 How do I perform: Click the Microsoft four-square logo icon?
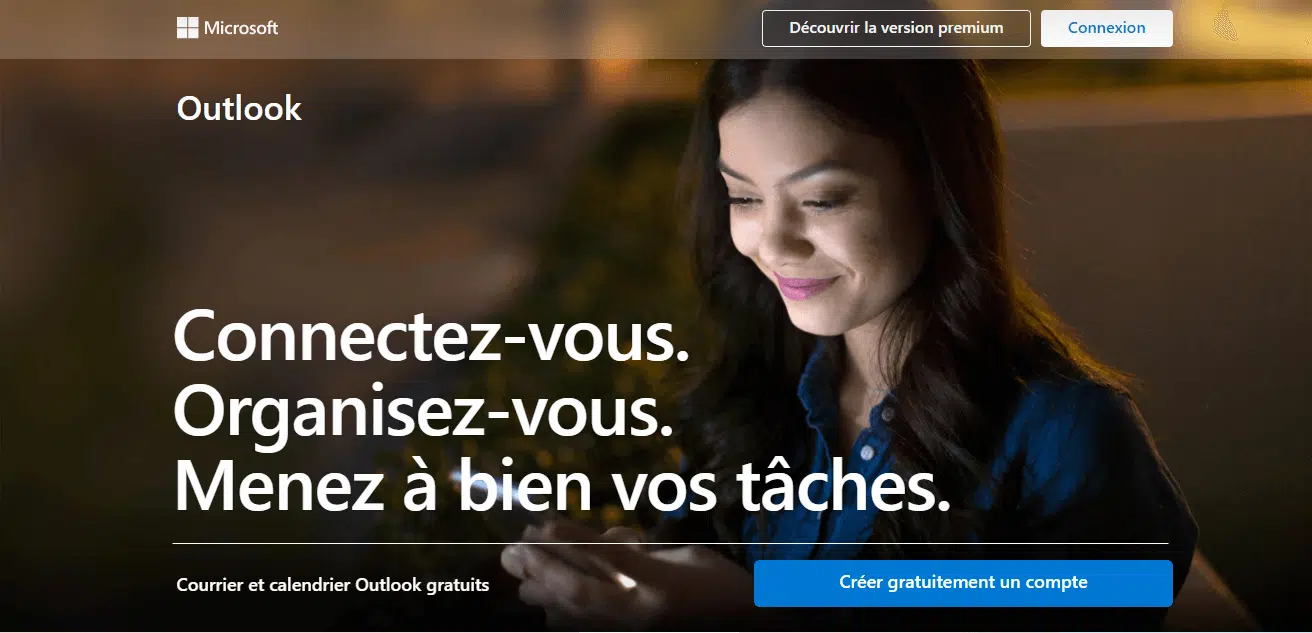[x=187, y=28]
